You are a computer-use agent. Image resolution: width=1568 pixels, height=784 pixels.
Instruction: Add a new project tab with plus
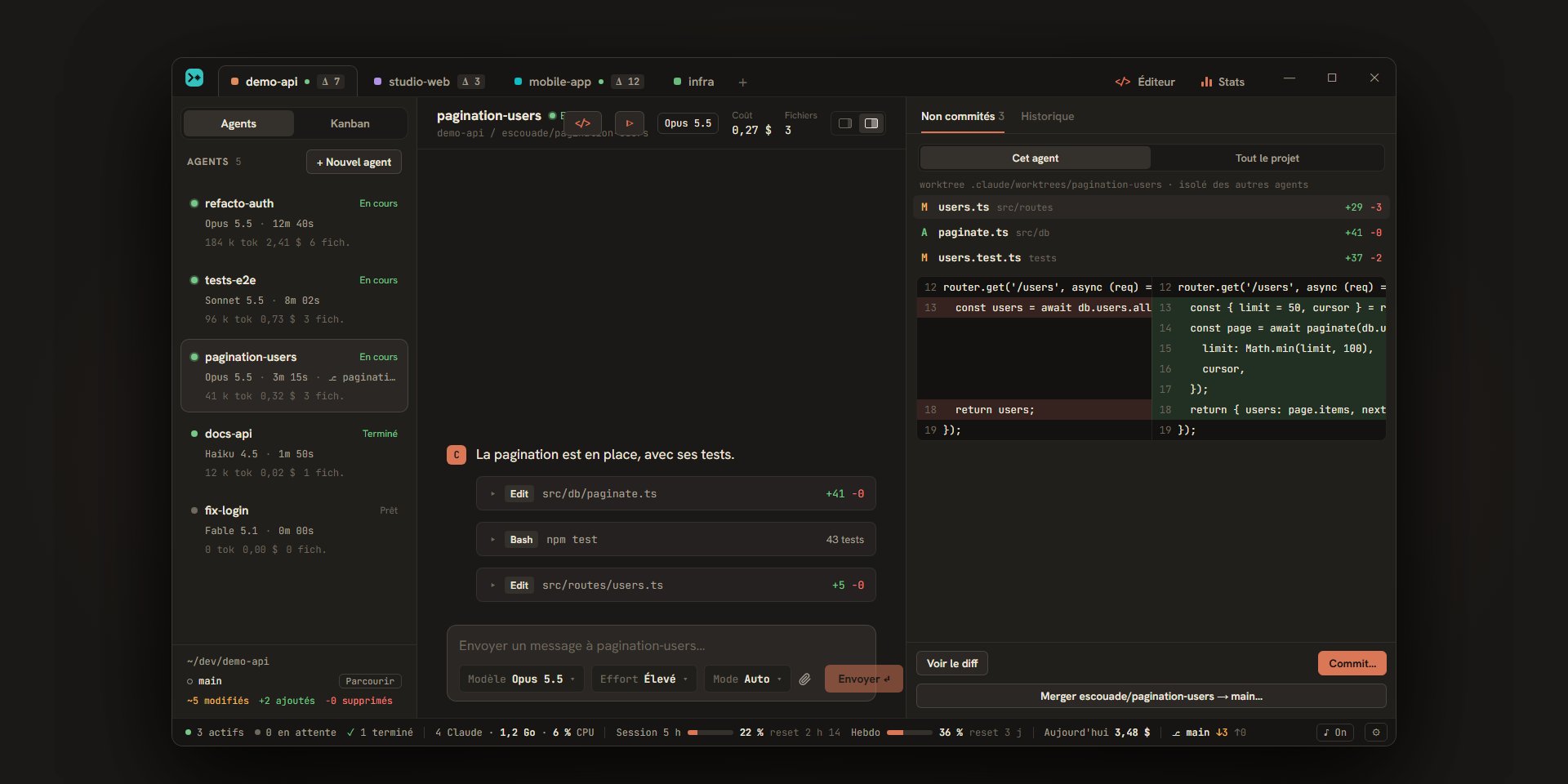coord(742,82)
